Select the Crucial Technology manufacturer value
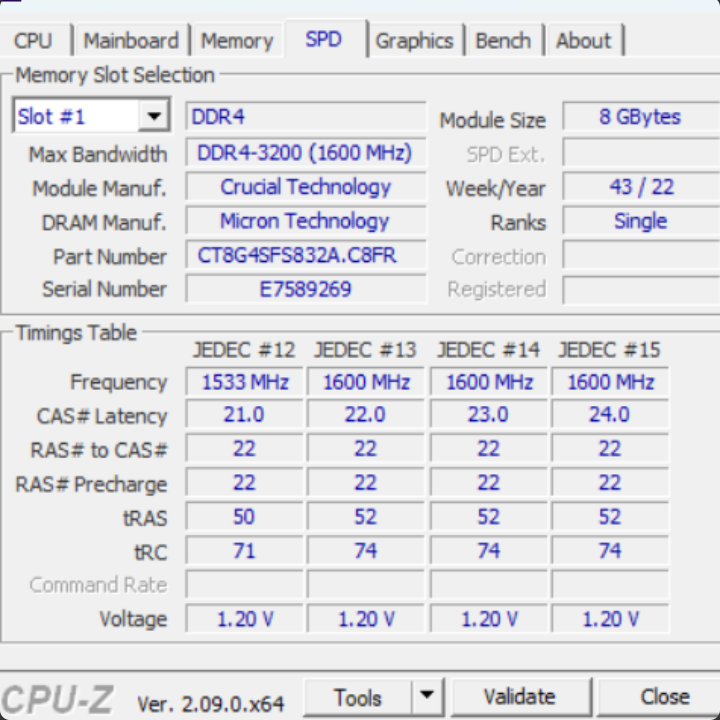Image resolution: width=720 pixels, height=720 pixels. (x=306, y=186)
